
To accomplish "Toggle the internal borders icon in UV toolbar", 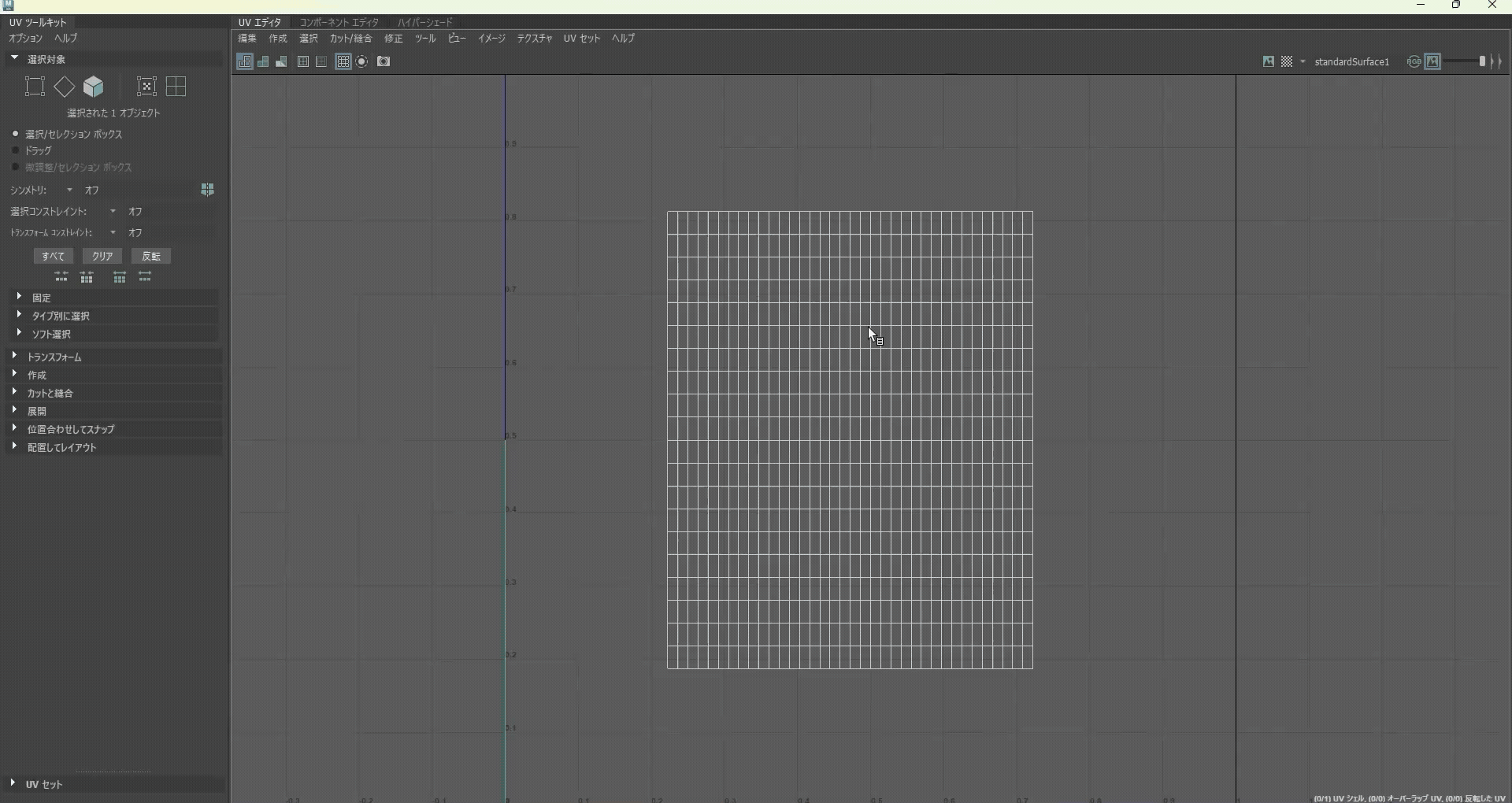I will point(321,61).
